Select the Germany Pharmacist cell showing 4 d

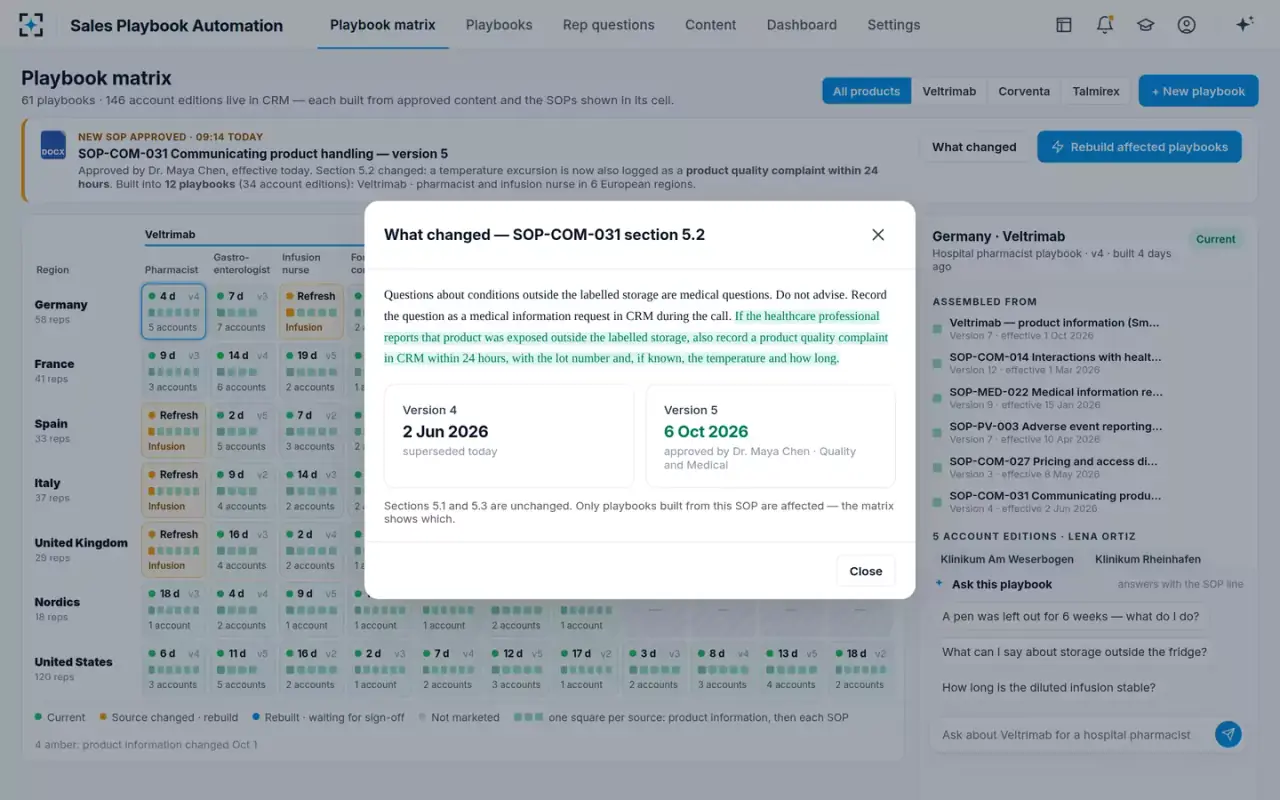(174, 311)
